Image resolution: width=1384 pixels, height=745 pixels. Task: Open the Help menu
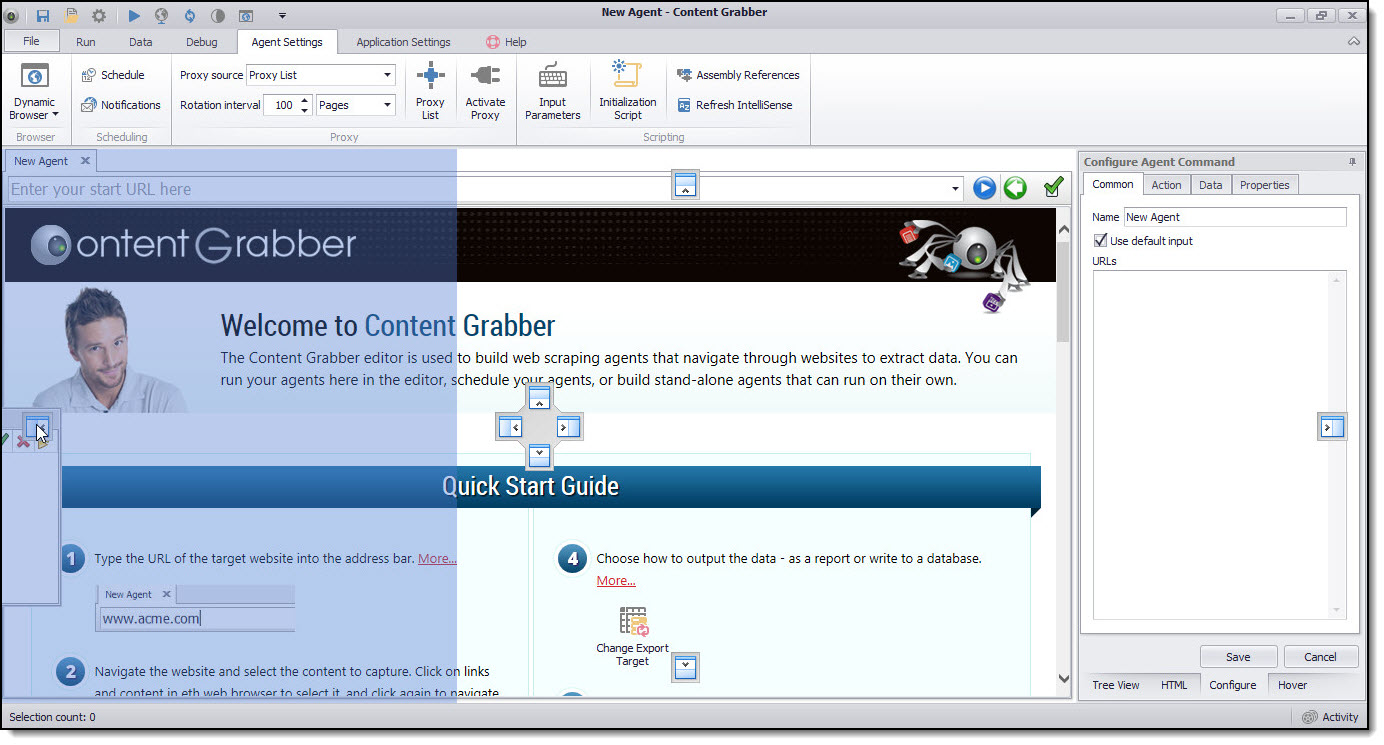pyautogui.click(x=506, y=42)
